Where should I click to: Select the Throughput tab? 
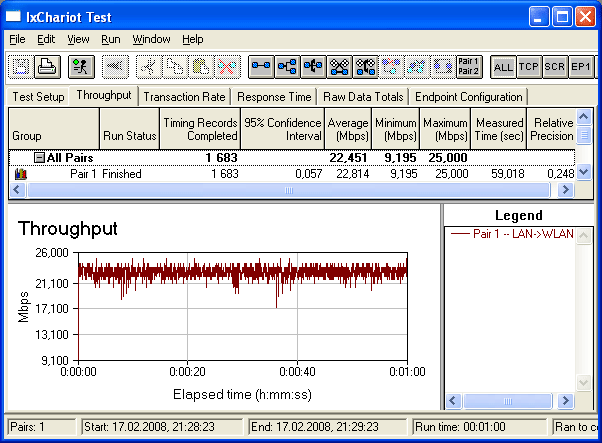pyautogui.click(x=104, y=95)
